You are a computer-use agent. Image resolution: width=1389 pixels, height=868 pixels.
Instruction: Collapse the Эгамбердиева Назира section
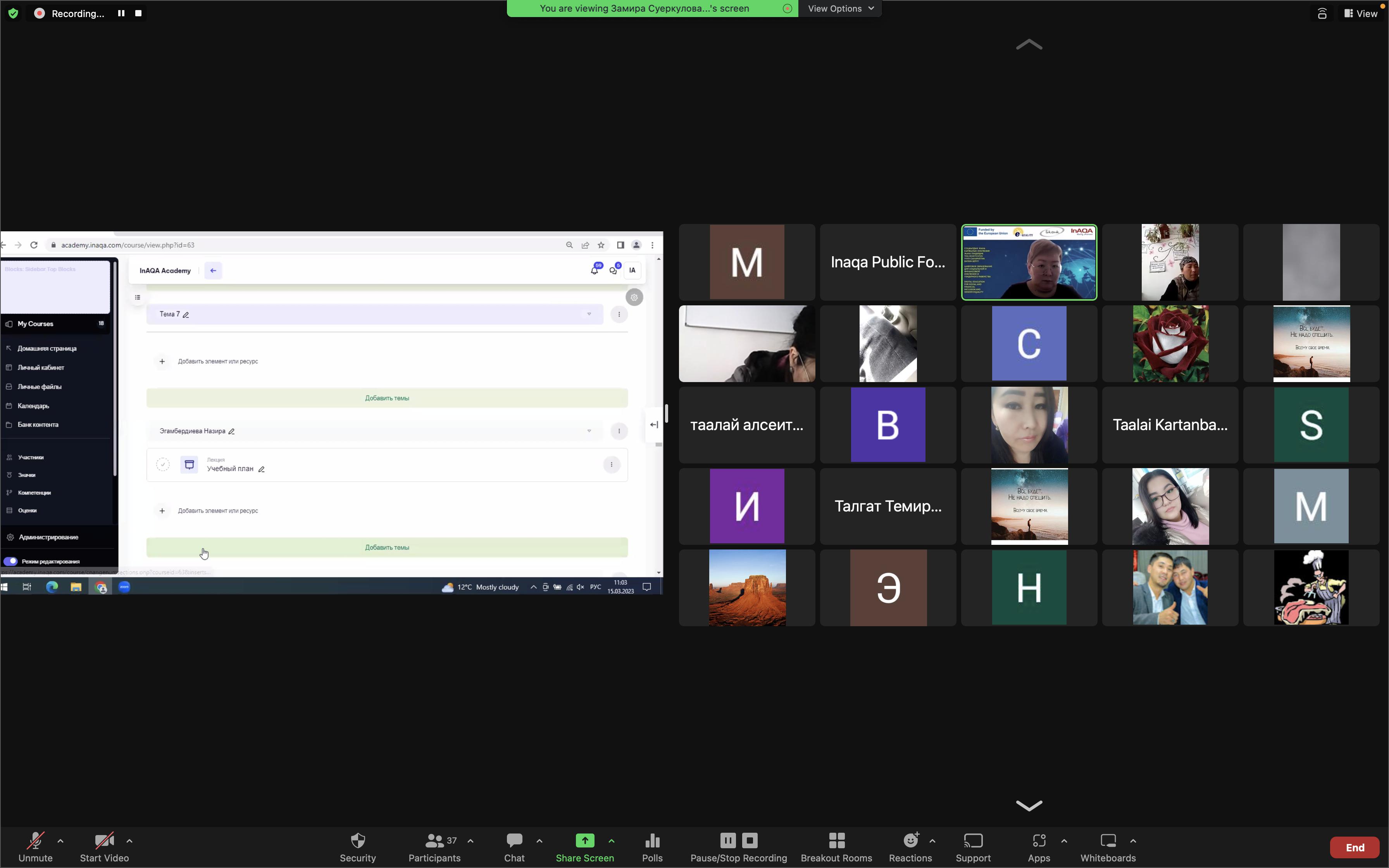point(589,431)
